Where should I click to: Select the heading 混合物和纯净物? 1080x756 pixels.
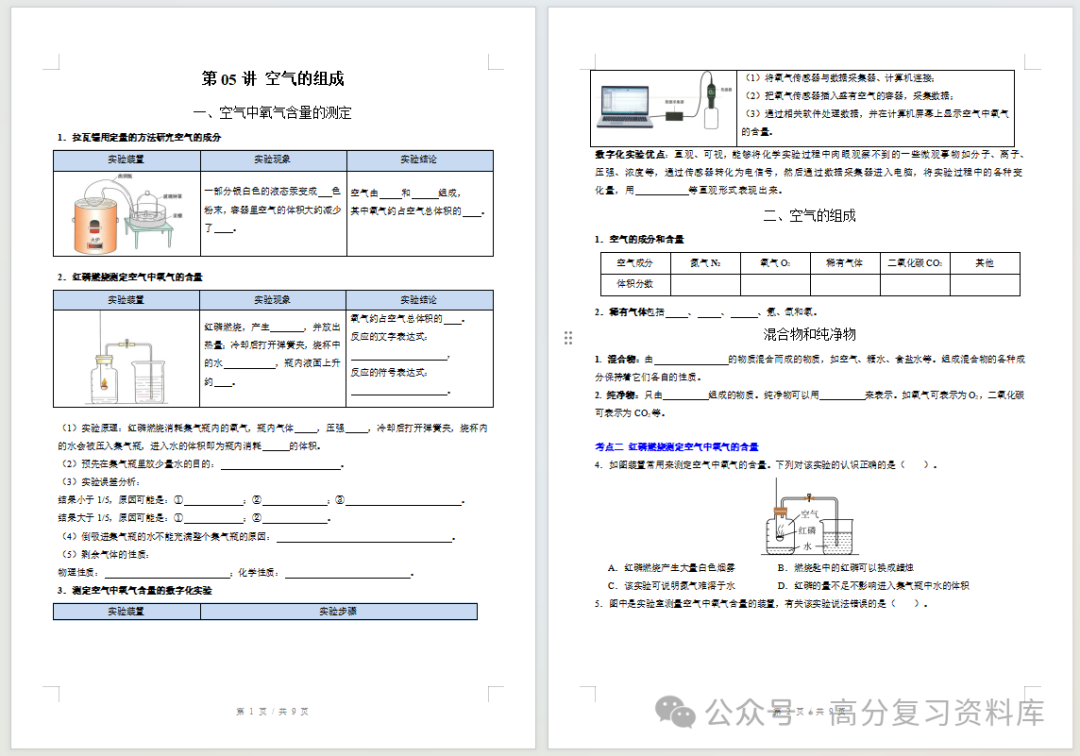809,335
